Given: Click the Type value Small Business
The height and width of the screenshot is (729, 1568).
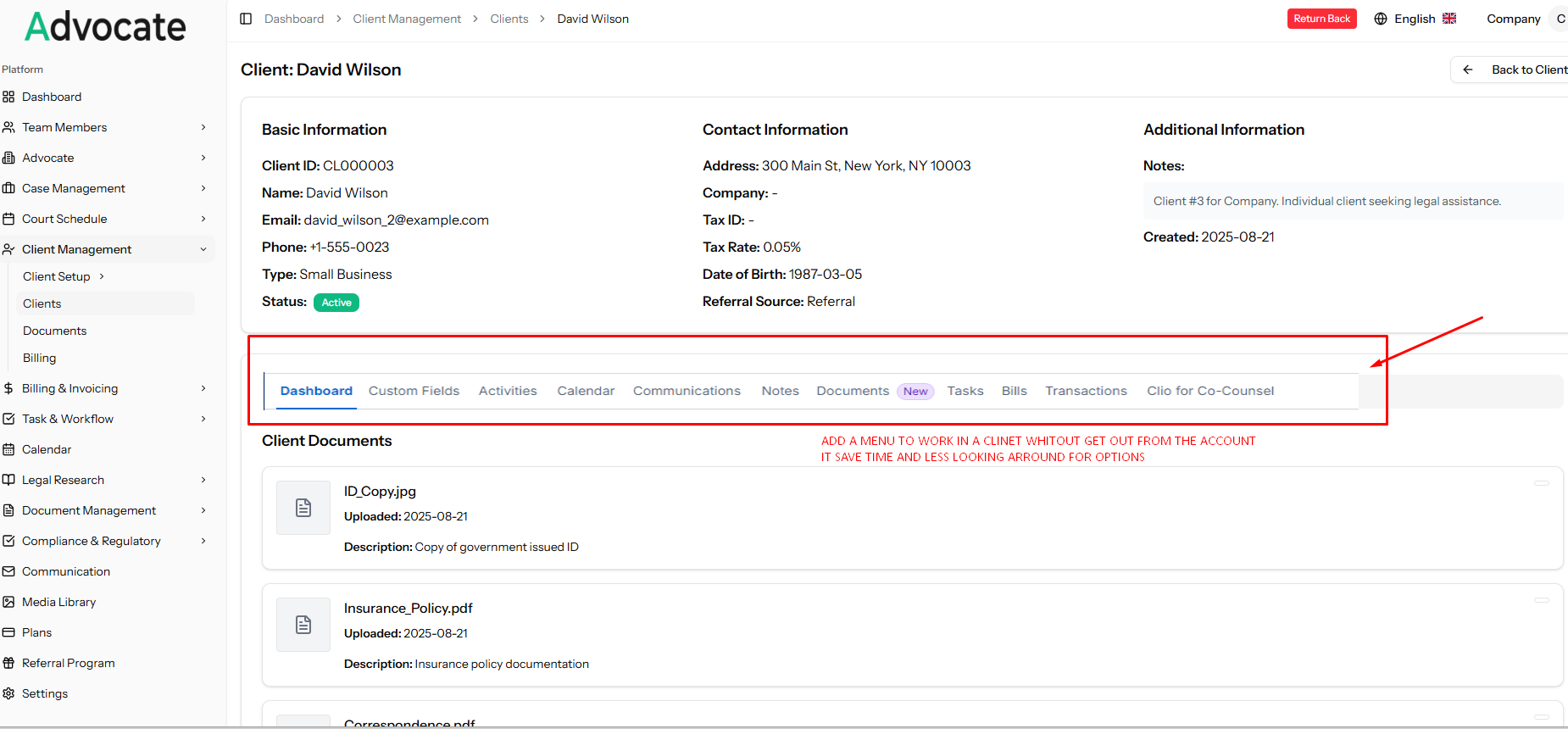Looking at the screenshot, I should 346,275.
